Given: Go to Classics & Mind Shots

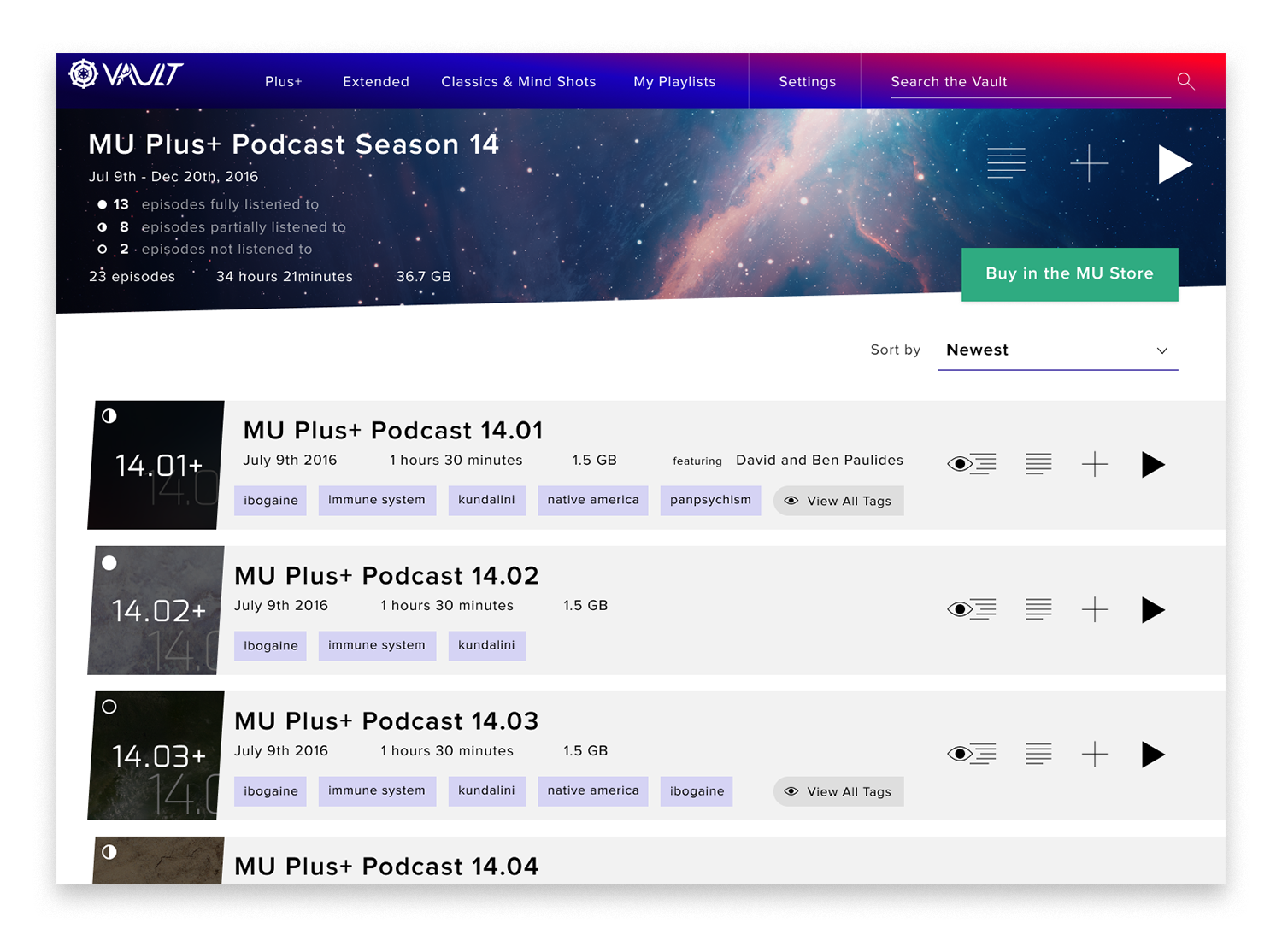Looking at the screenshot, I should tap(519, 82).
